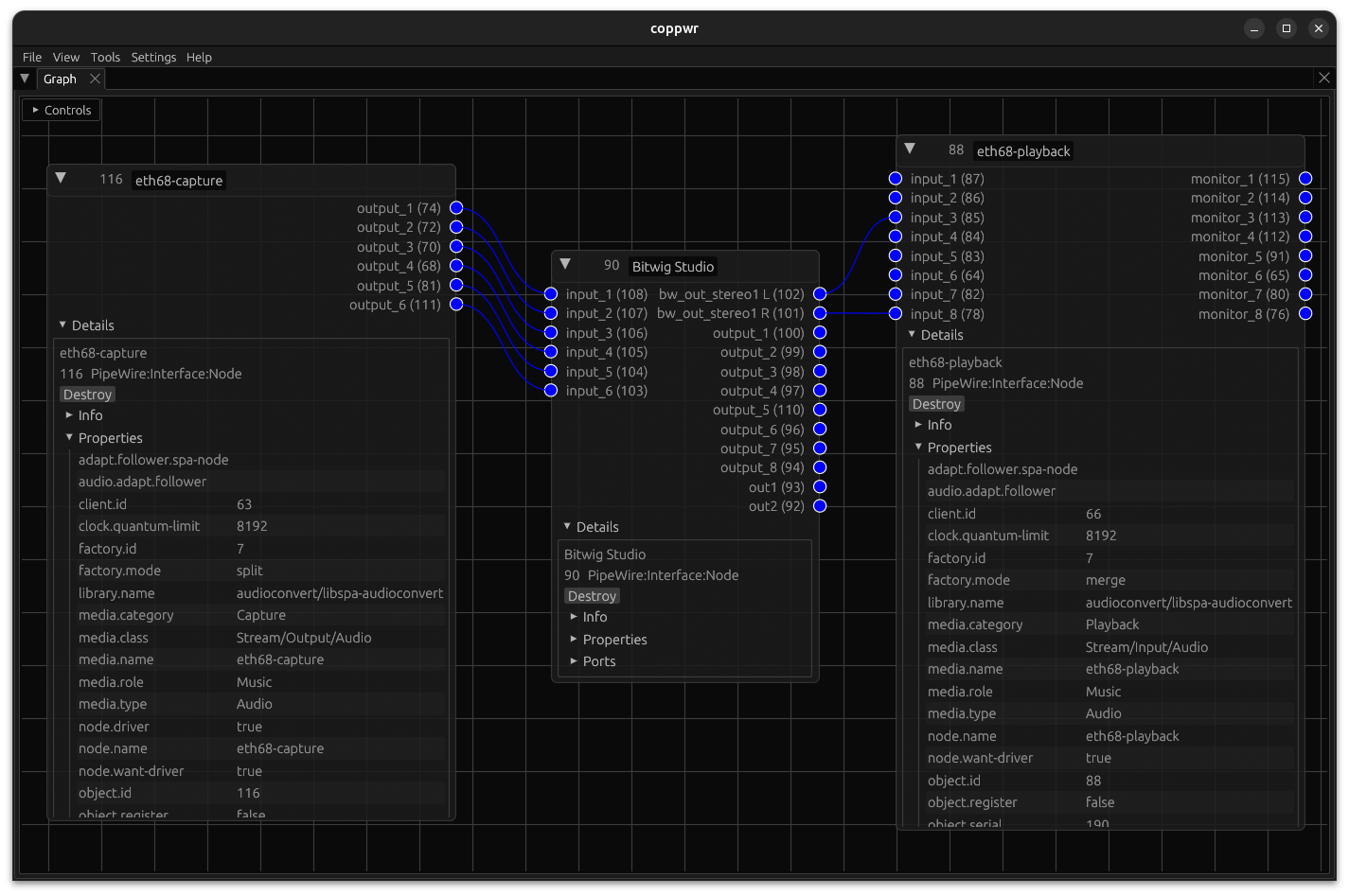
Task: Open the Settings menu
Action: click(153, 58)
